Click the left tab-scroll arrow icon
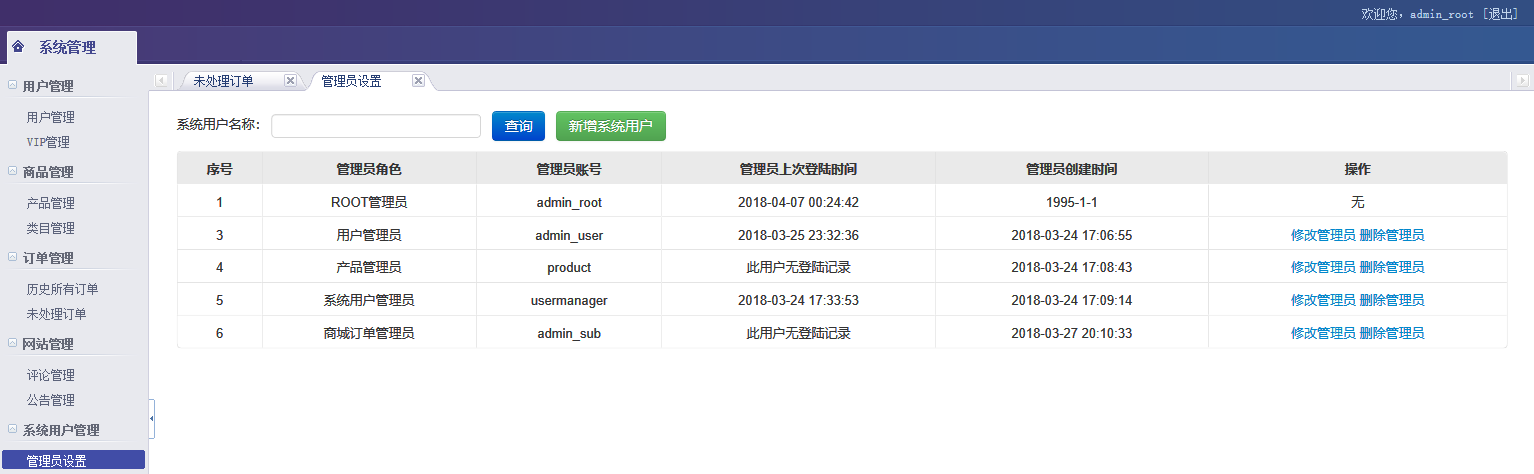Viewport: 1534px width, 474px height. click(x=161, y=81)
